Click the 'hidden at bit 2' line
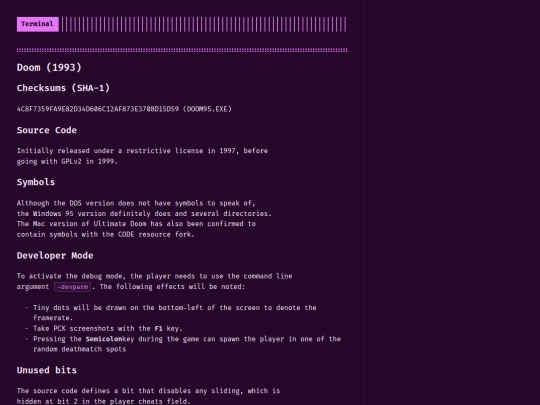This screenshot has height=405, width=540. click(104, 401)
